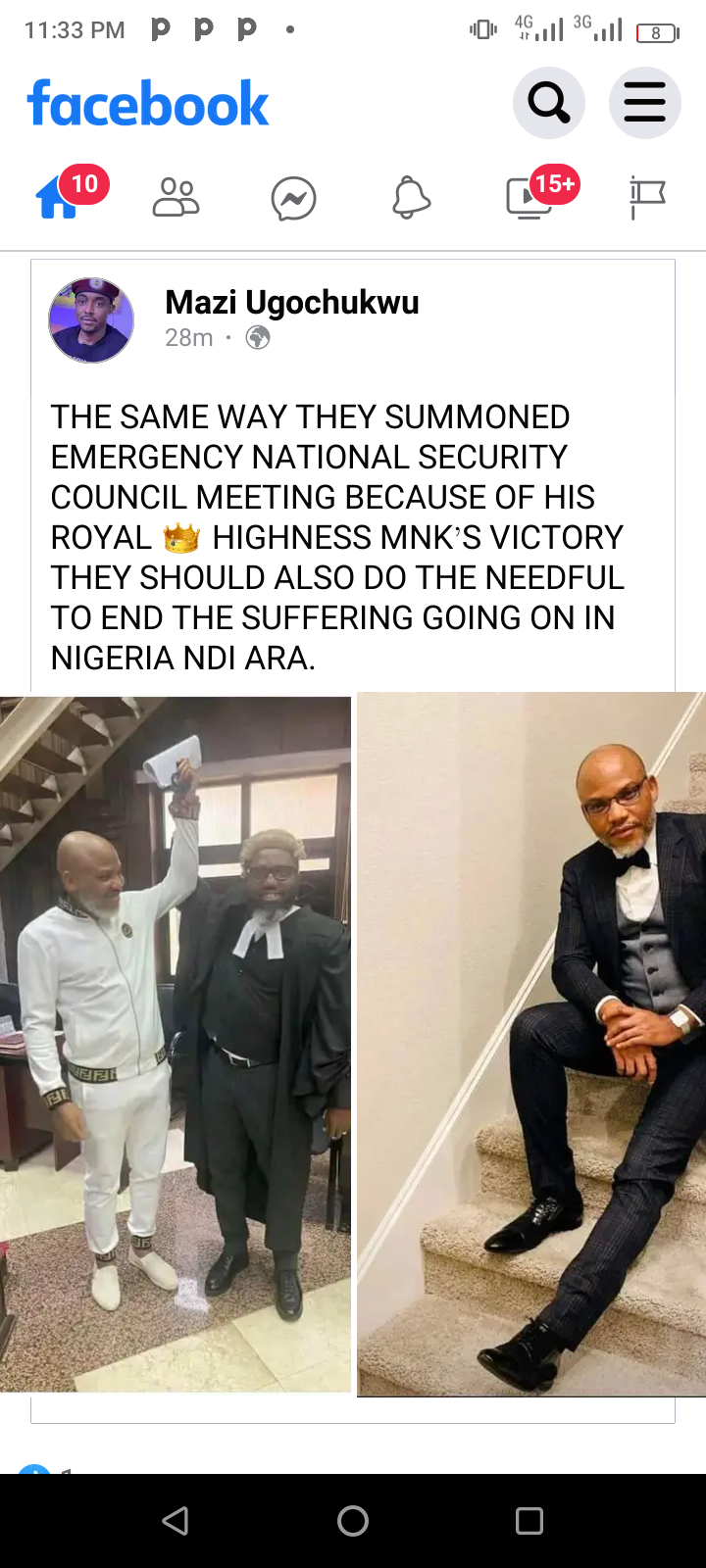Open the hamburger menu icon

[x=645, y=102]
